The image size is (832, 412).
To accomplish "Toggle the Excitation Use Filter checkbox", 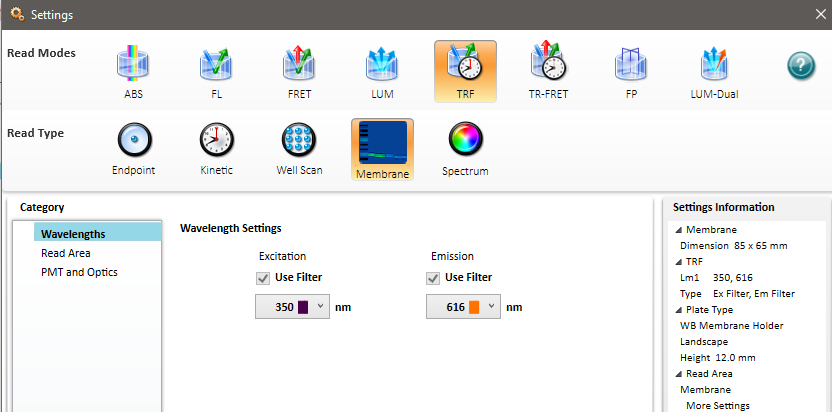I will [x=262, y=278].
